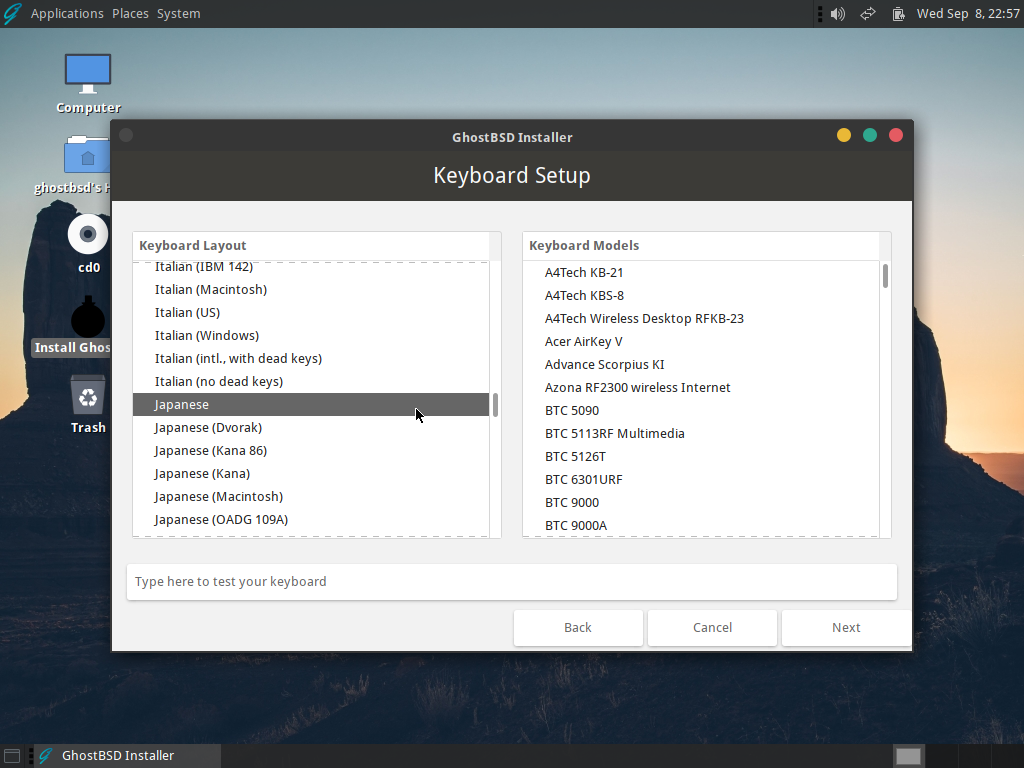
Task: Click the Keyboard Models scrollbar handle
Action: coord(885,276)
